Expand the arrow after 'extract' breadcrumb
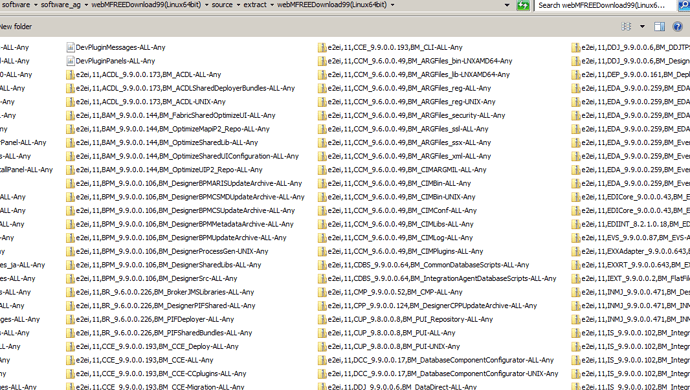The image size is (690, 390). click(x=272, y=5)
